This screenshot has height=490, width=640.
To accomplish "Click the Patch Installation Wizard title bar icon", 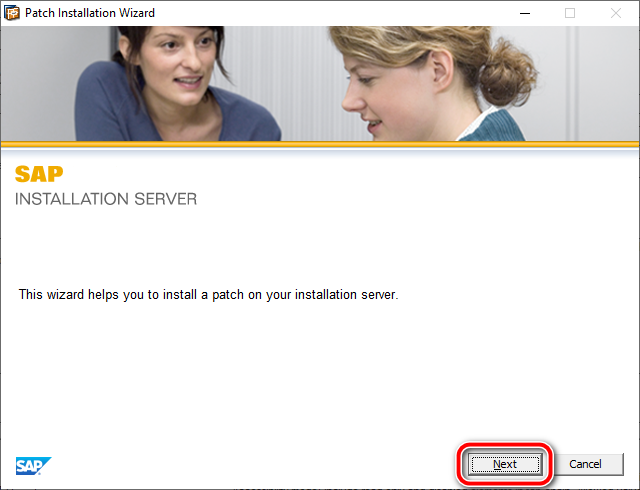I will point(12,13).
